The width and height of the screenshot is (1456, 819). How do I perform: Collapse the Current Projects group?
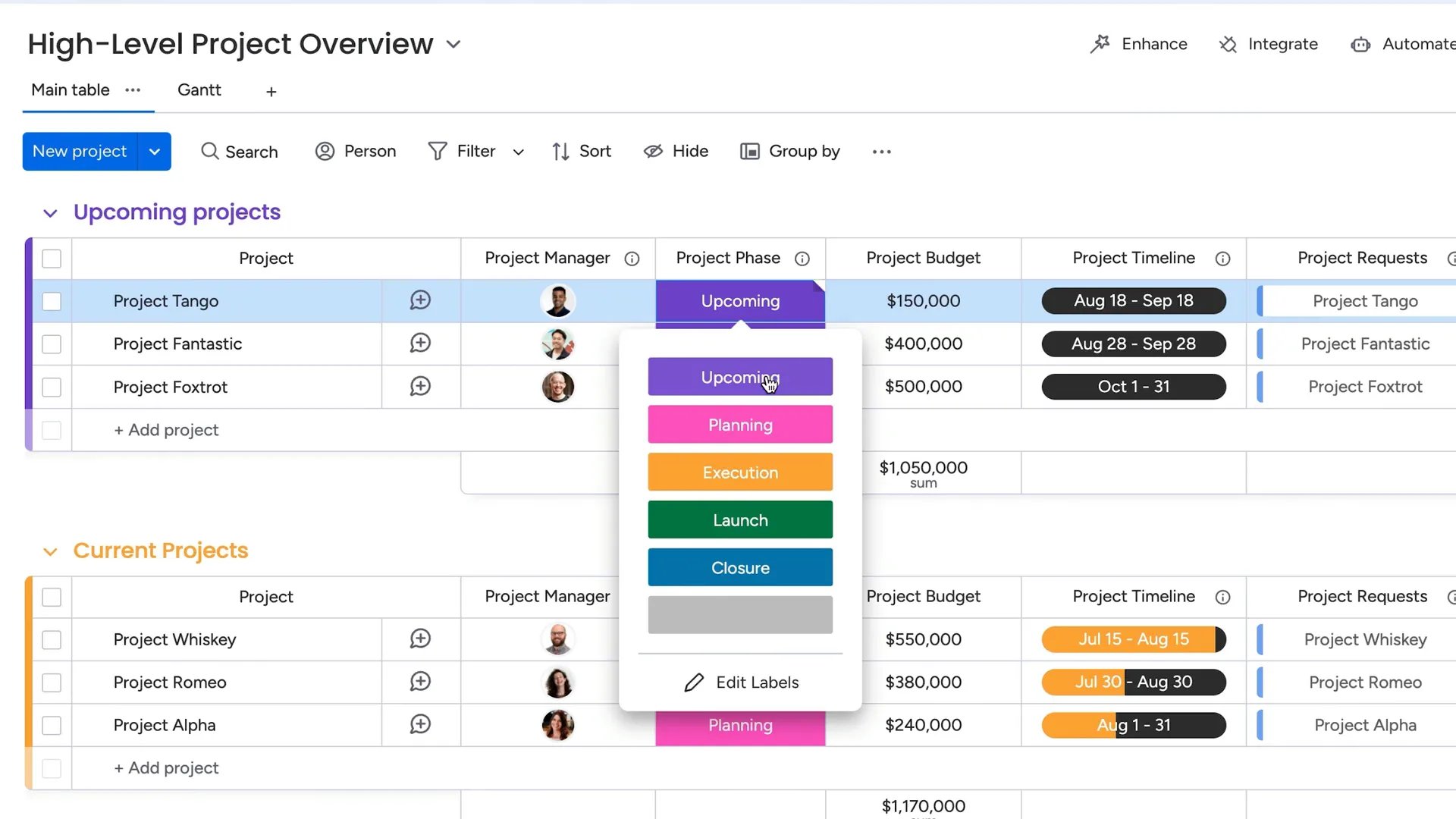[50, 551]
